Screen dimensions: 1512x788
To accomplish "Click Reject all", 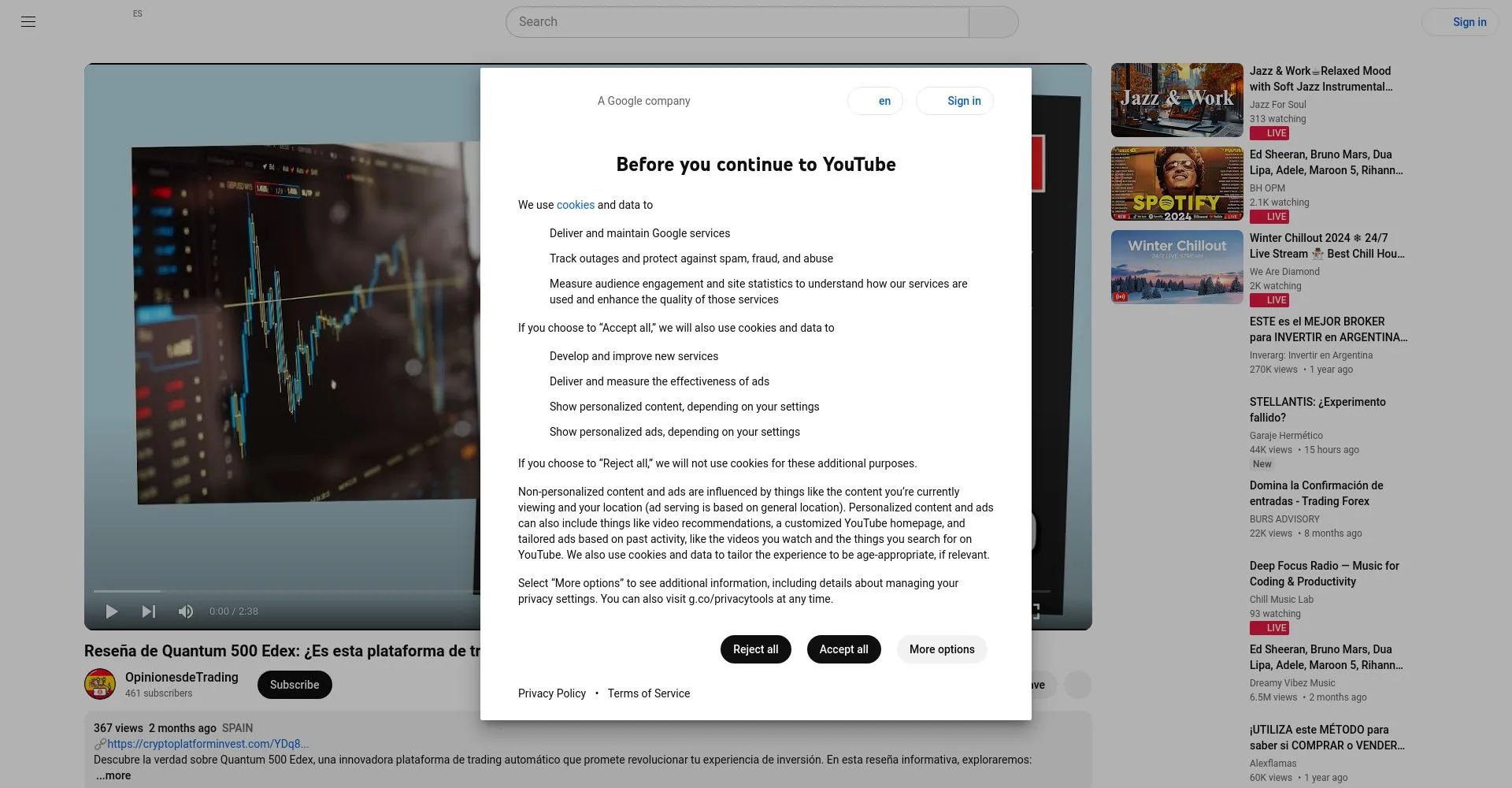I will pyautogui.click(x=755, y=649).
